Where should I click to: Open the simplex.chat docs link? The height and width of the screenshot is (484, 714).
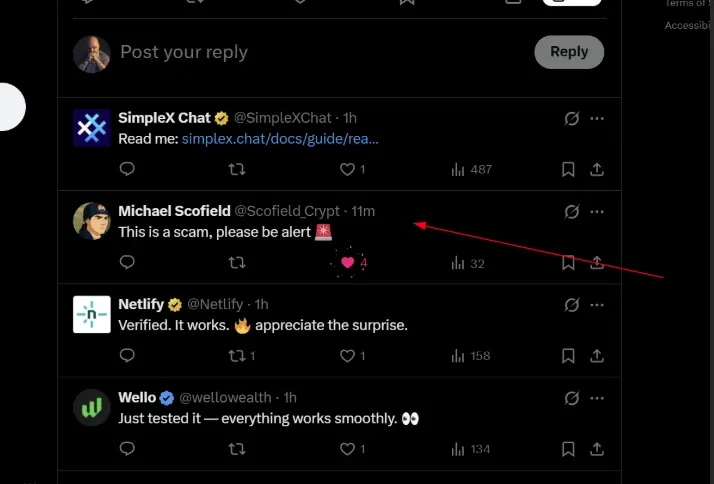[280, 138]
